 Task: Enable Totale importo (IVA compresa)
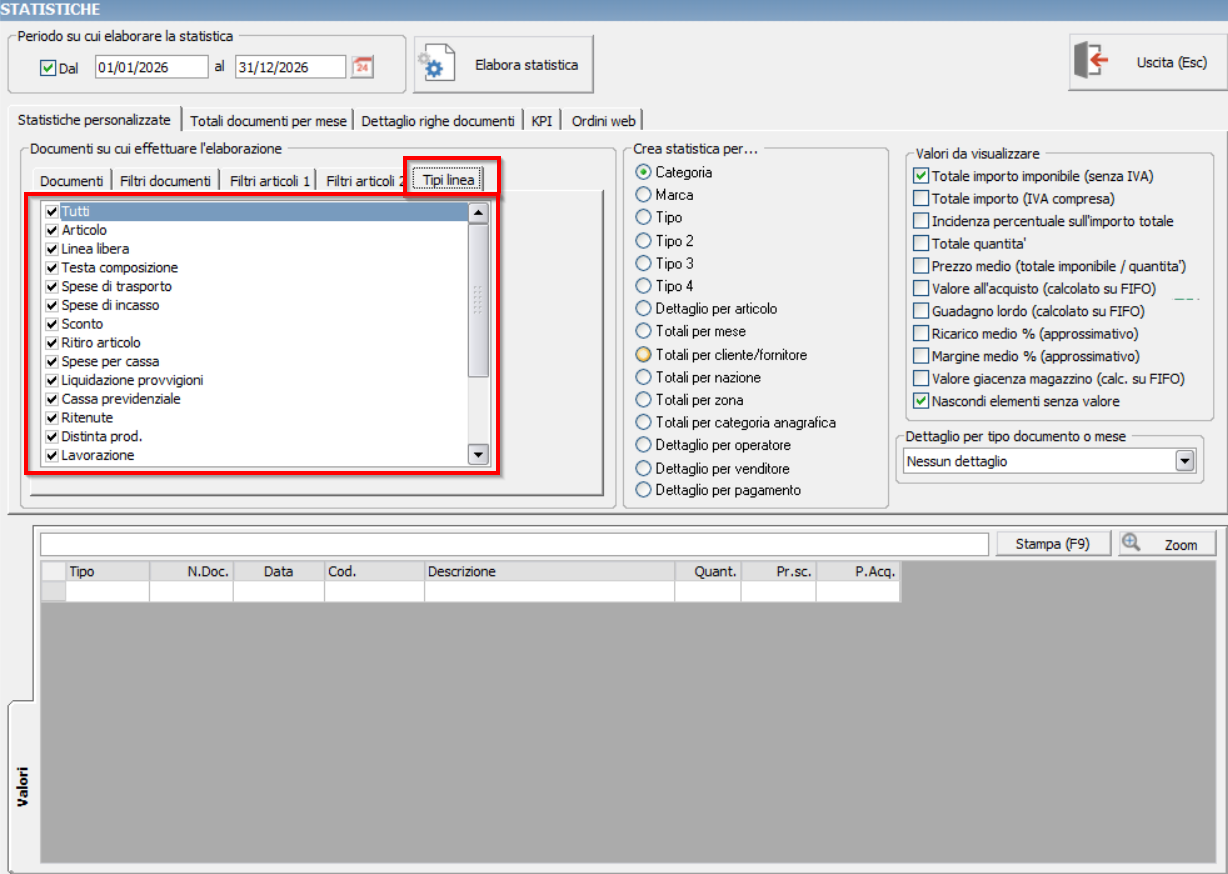pyautogui.click(x=921, y=198)
